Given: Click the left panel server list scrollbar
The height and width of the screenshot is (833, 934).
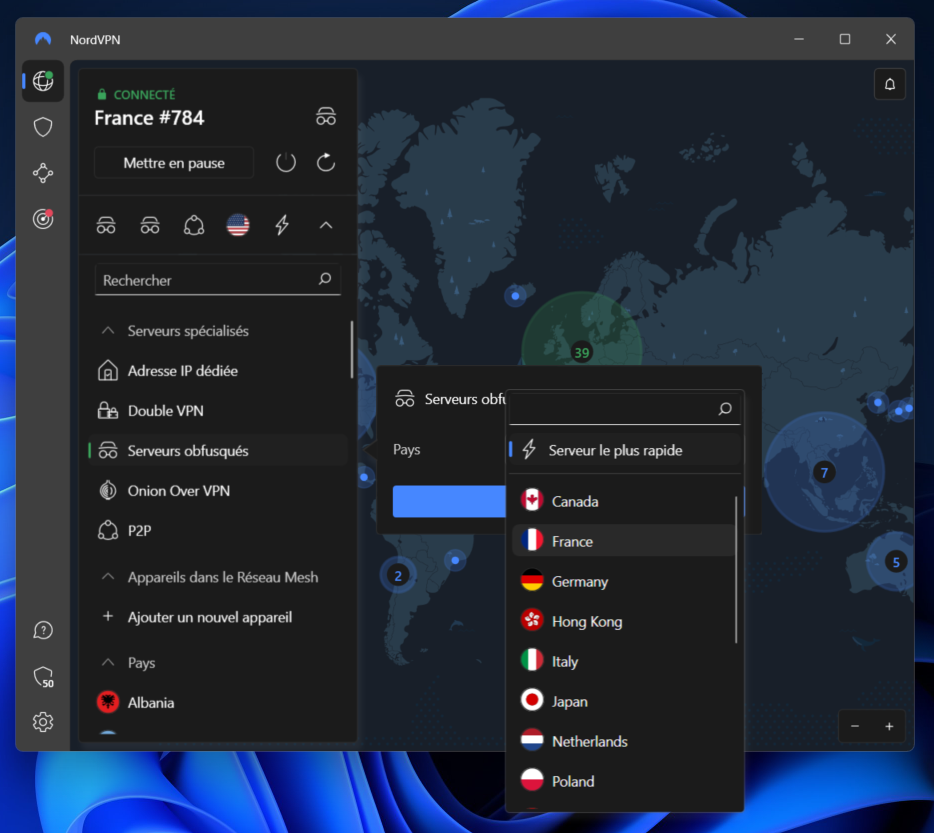Looking at the screenshot, I should click(352, 350).
